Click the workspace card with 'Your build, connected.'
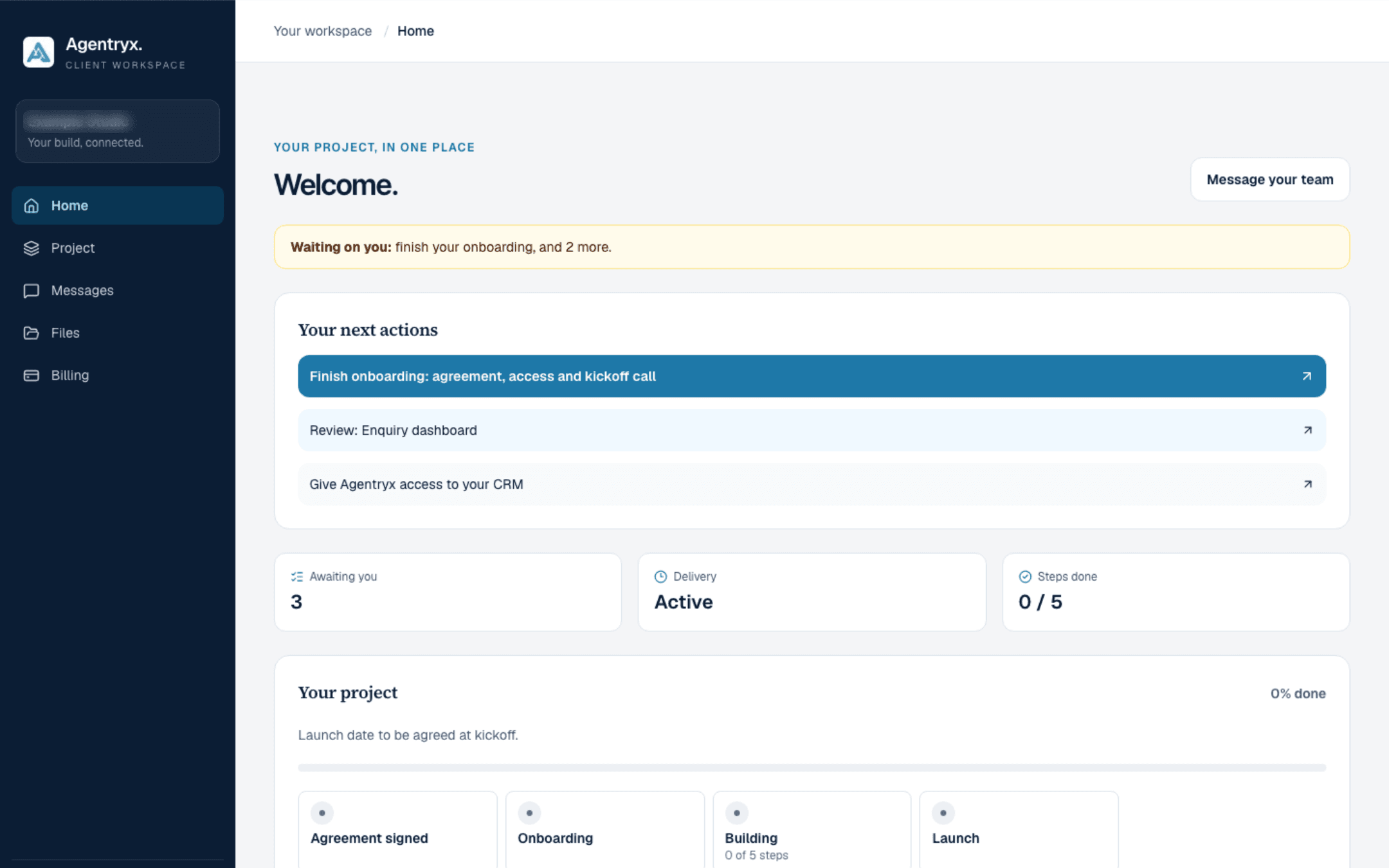The width and height of the screenshot is (1389, 868). pyautogui.click(x=118, y=131)
